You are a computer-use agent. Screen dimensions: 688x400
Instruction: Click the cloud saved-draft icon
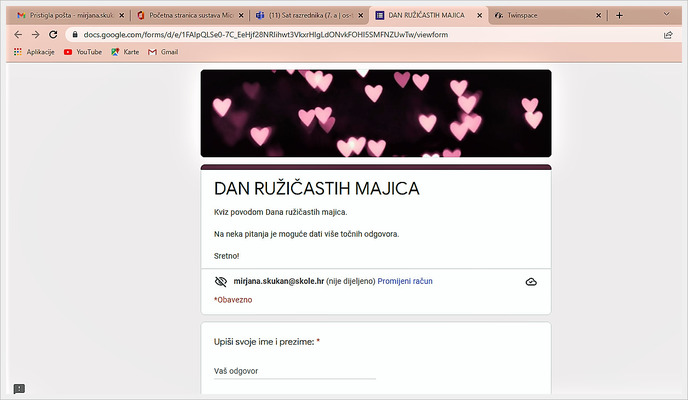pos(531,282)
